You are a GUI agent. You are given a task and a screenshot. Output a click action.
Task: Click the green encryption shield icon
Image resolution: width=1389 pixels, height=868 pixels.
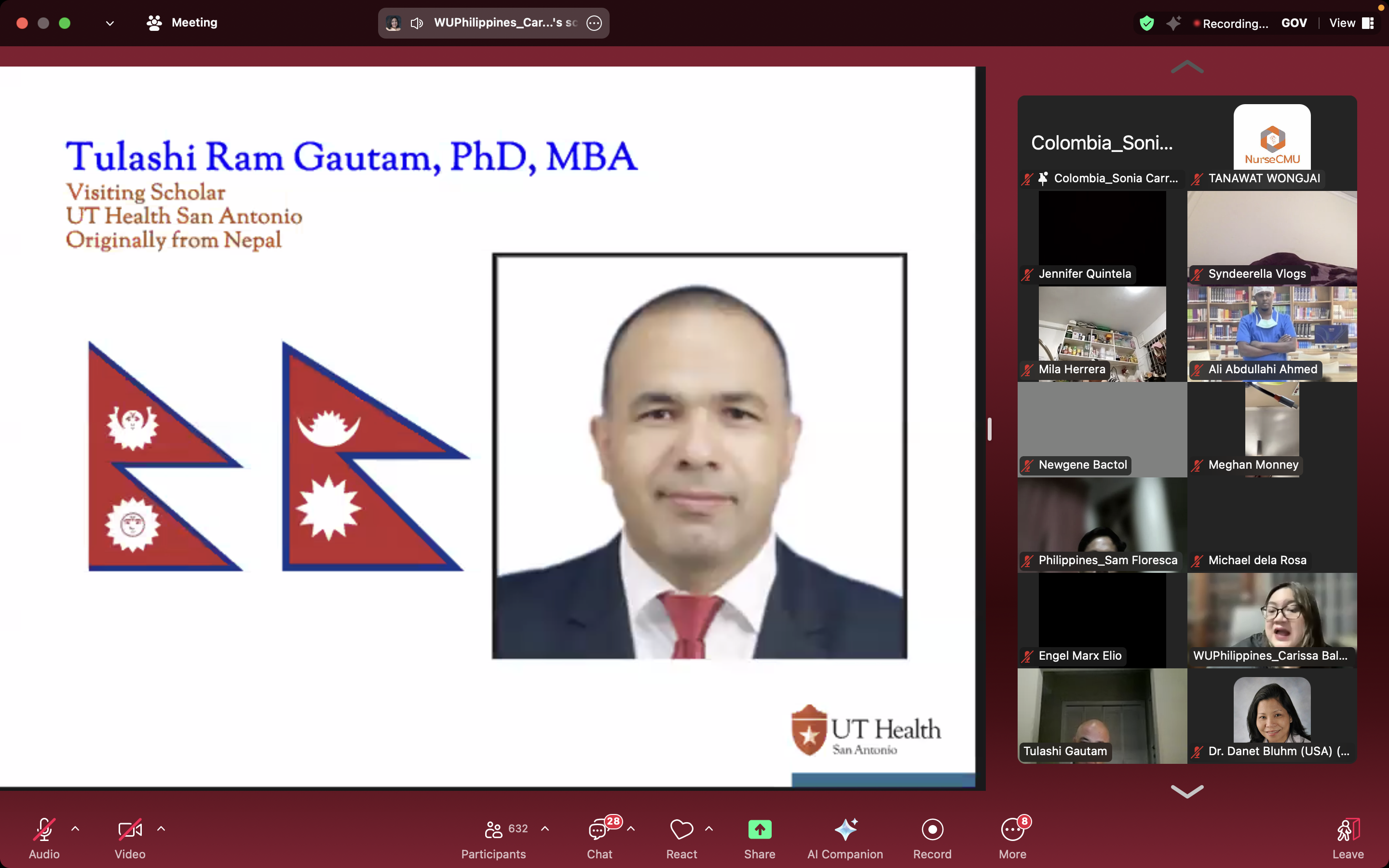point(1146,23)
